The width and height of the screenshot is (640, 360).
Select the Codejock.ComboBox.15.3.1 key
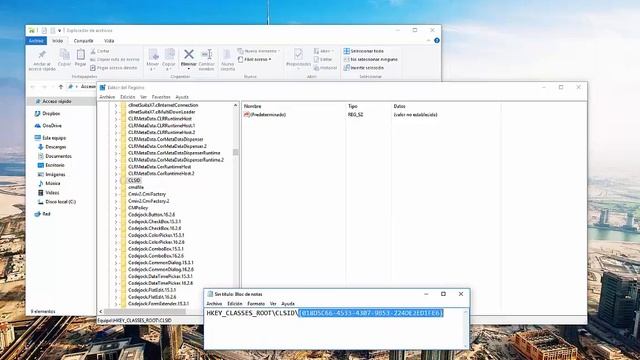pyautogui.click(x=156, y=249)
